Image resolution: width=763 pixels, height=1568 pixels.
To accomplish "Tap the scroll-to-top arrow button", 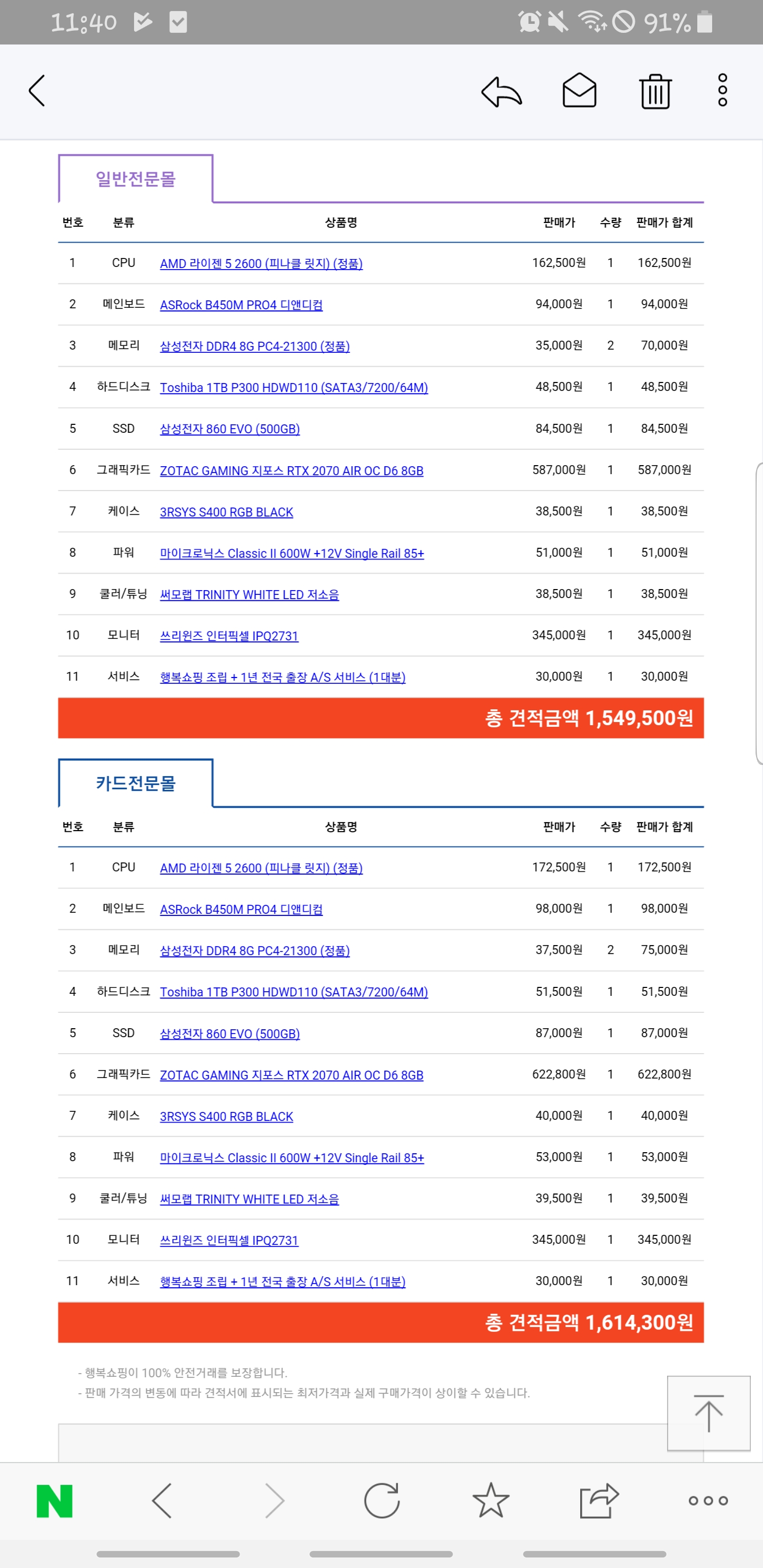I will click(x=709, y=1413).
